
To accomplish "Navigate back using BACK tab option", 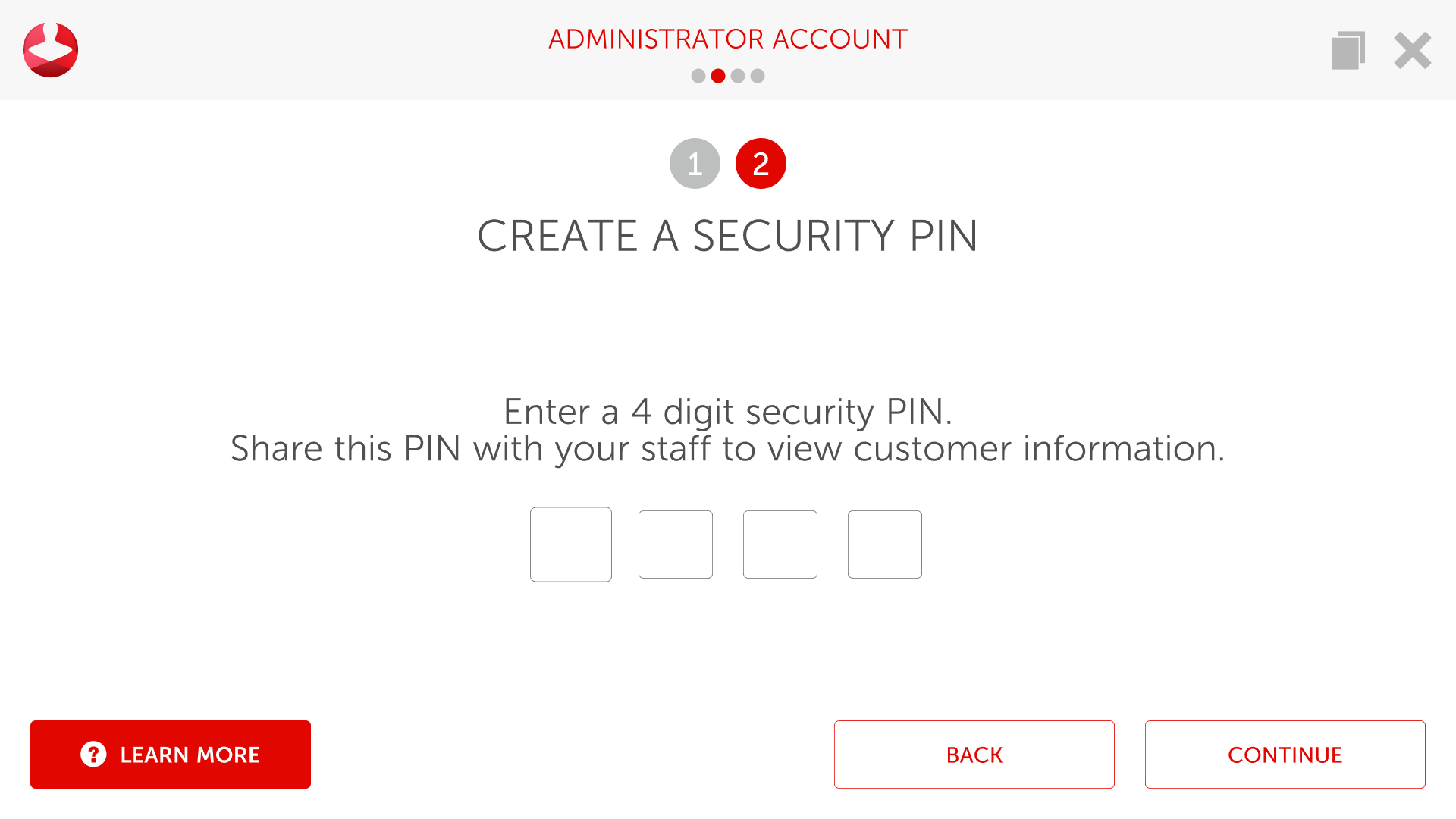I will pyautogui.click(x=975, y=754).
